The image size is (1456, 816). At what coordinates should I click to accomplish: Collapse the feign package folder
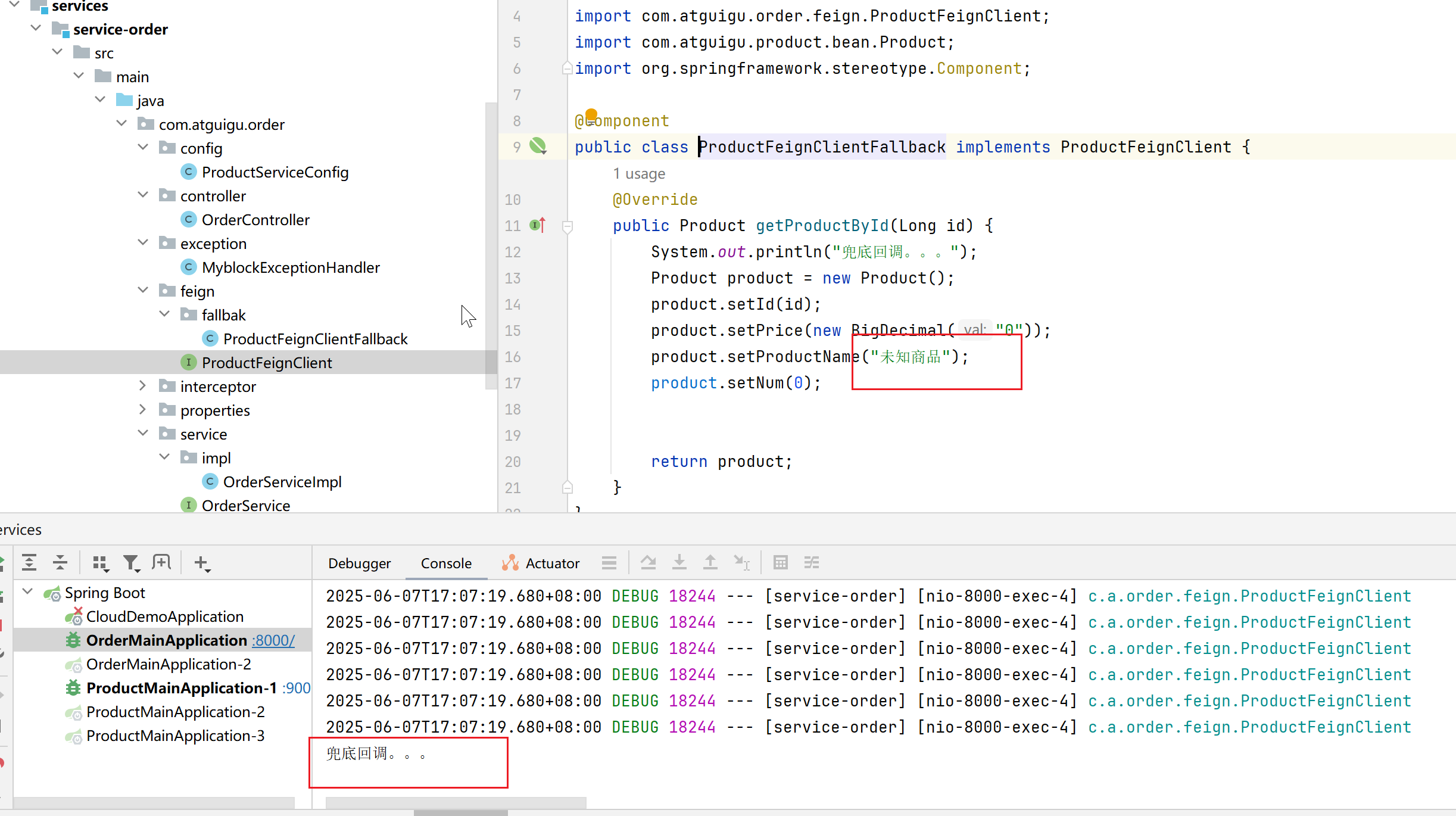(143, 291)
